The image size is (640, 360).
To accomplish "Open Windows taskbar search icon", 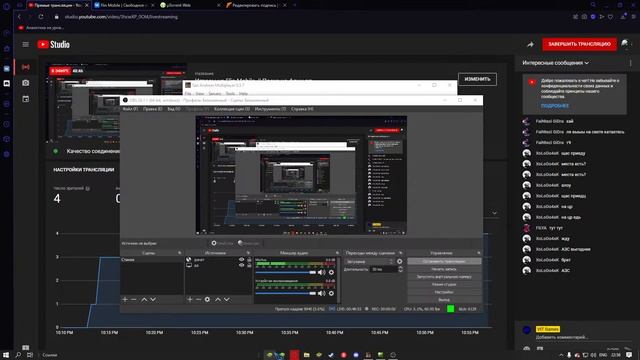I will (18, 355).
